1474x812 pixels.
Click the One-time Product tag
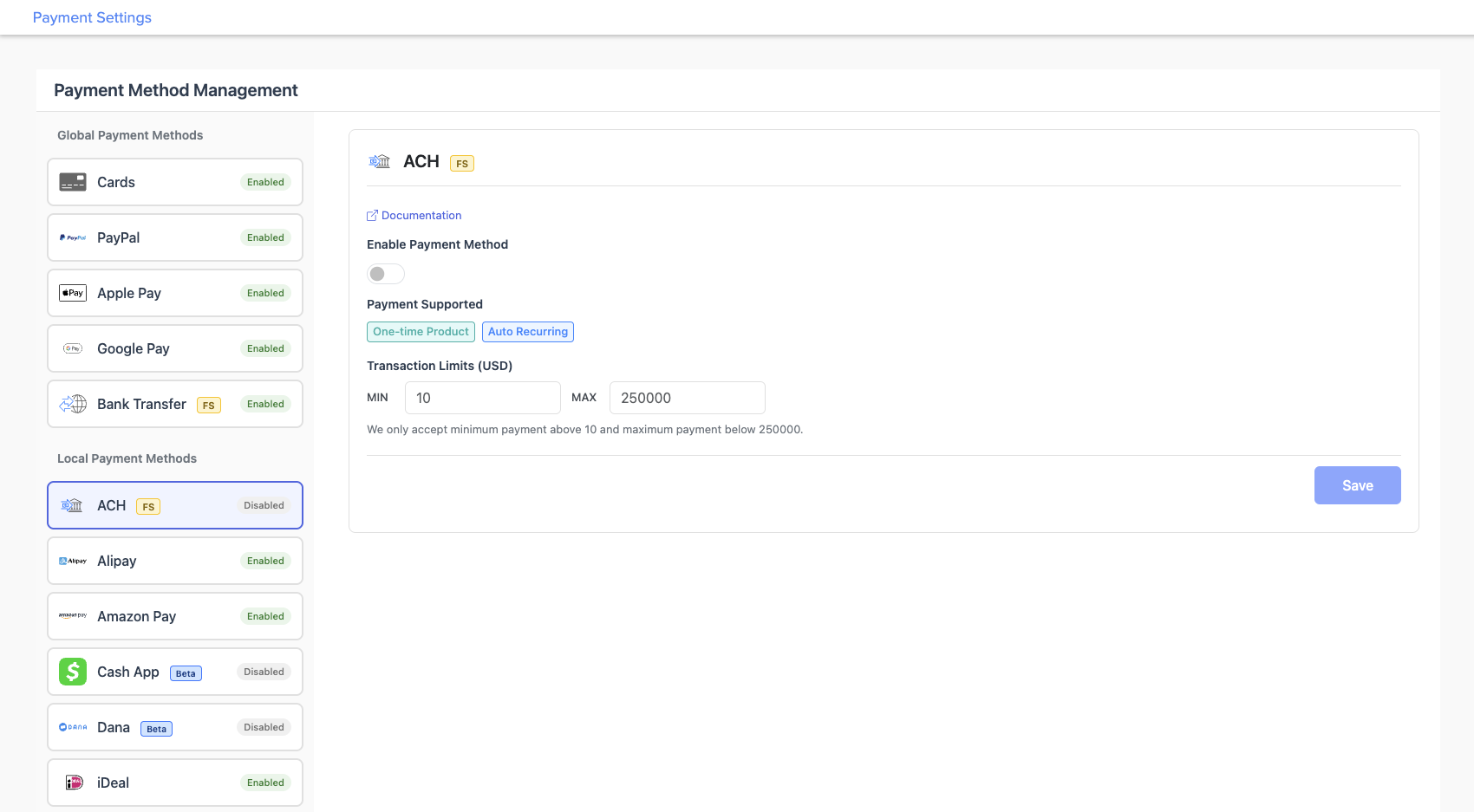pos(421,332)
